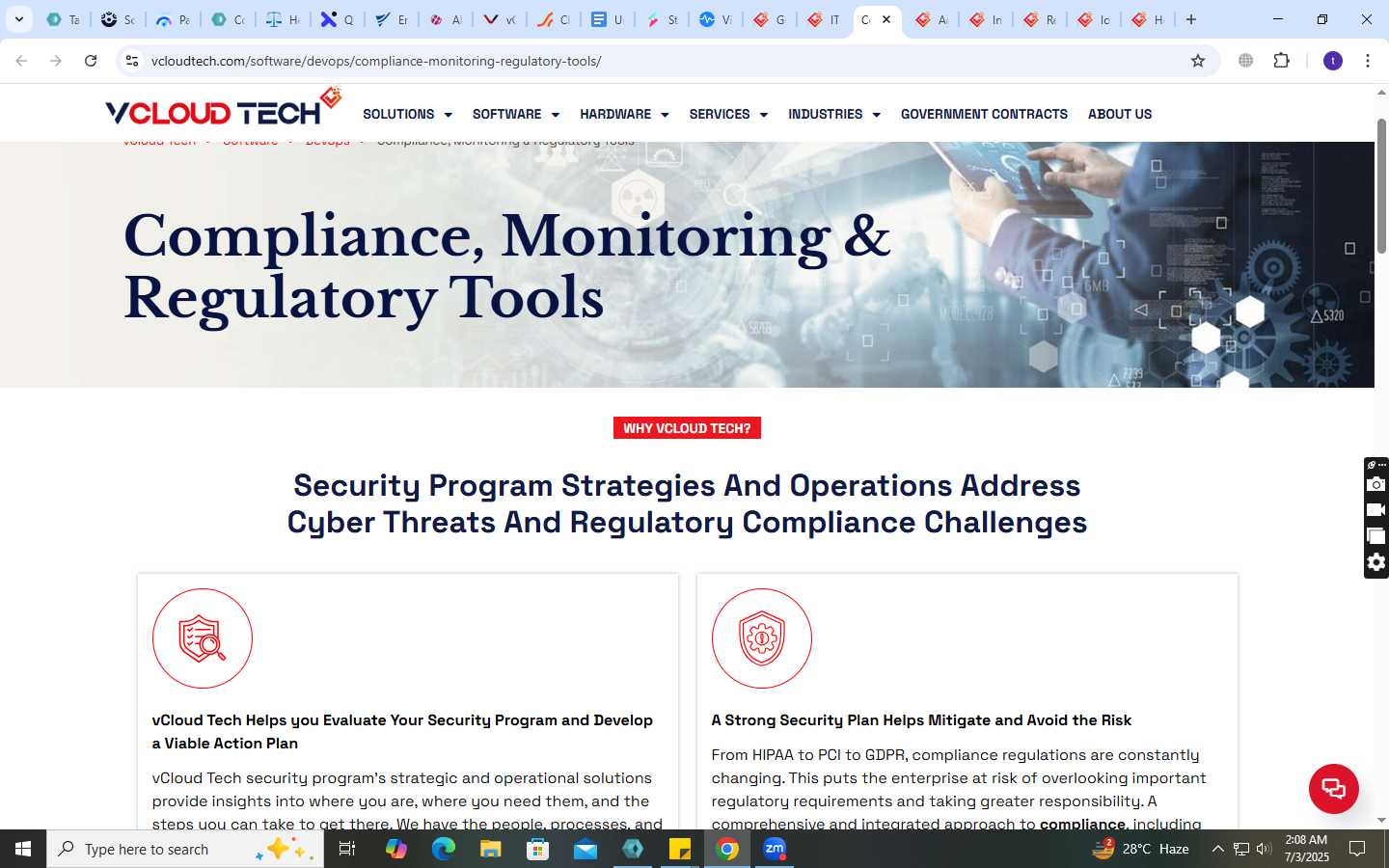Click the vCloud Tech logo
This screenshot has width=1389, height=868.
tap(223, 108)
